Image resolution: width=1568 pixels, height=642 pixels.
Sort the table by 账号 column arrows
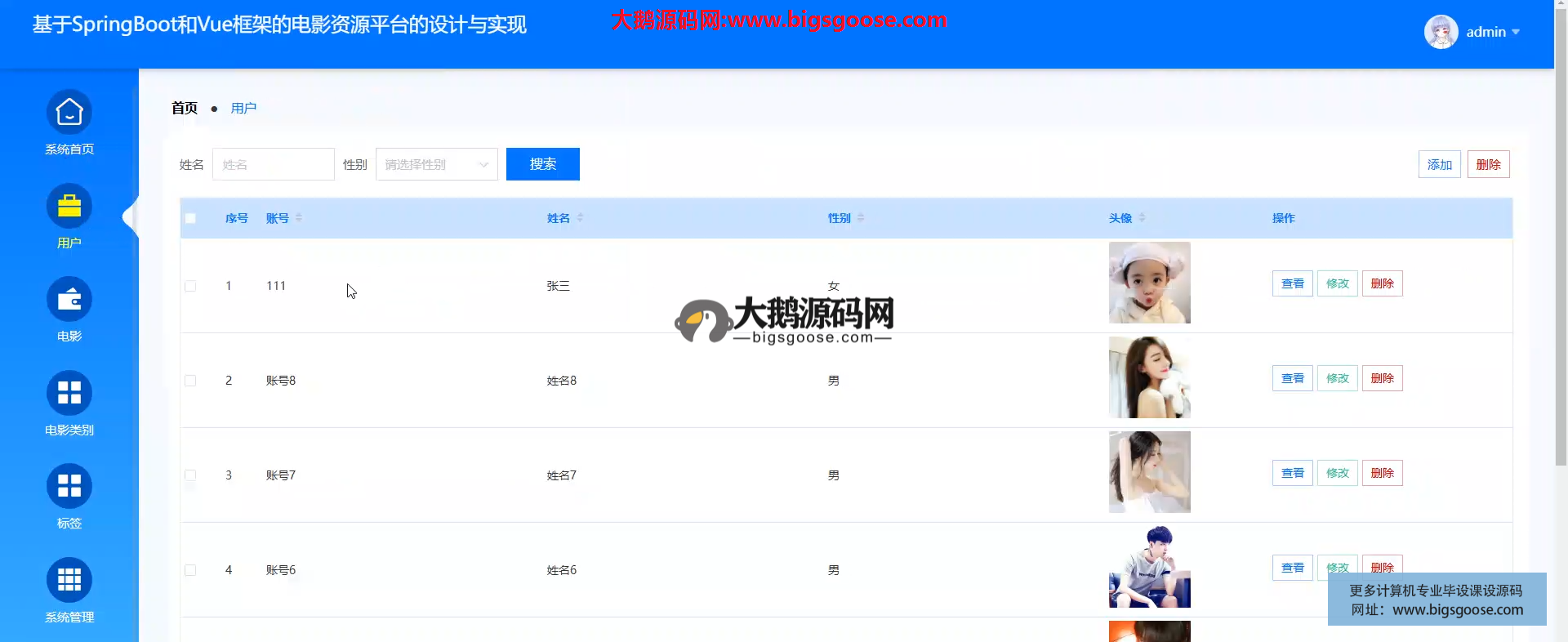click(x=299, y=218)
